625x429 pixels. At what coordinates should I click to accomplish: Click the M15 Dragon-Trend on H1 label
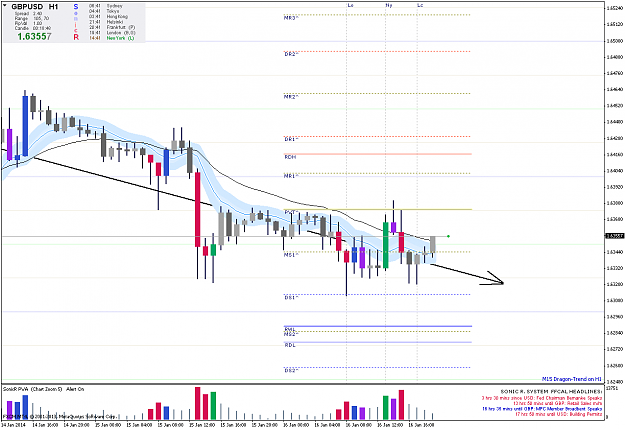572,379
